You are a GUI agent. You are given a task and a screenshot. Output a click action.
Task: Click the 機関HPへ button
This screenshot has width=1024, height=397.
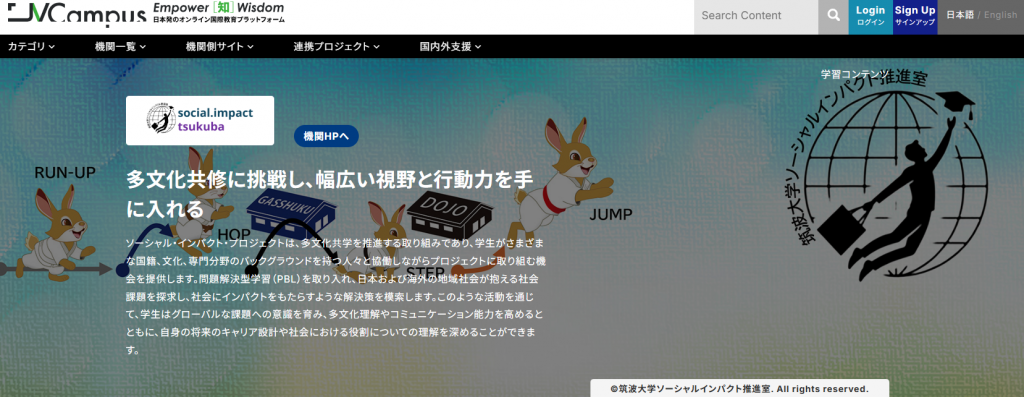pyautogui.click(x=327, y=136)
